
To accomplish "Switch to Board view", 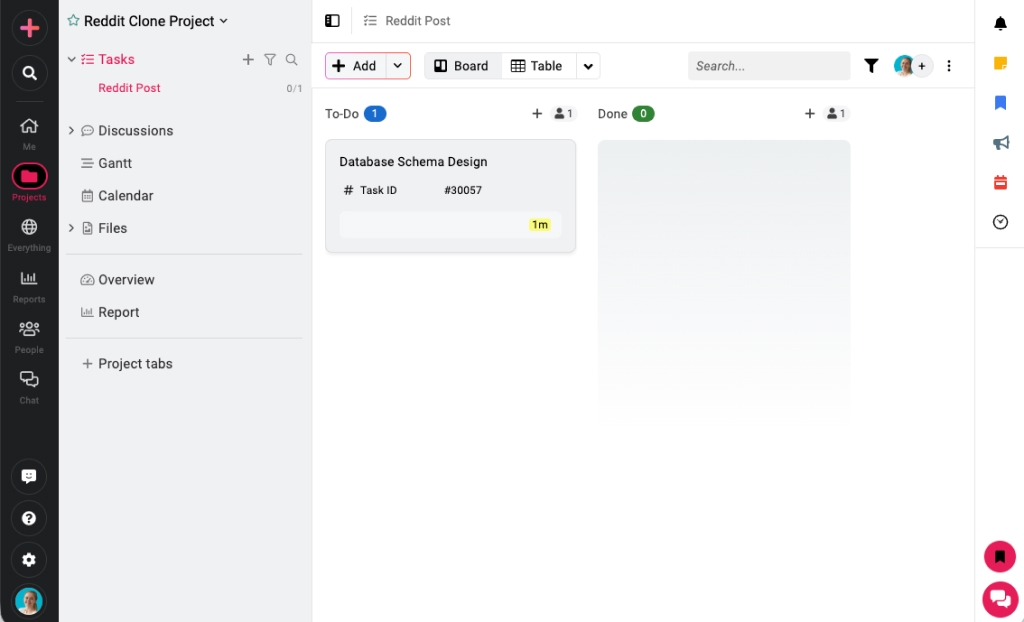I will pyautogui.click(x=463, y=66).
